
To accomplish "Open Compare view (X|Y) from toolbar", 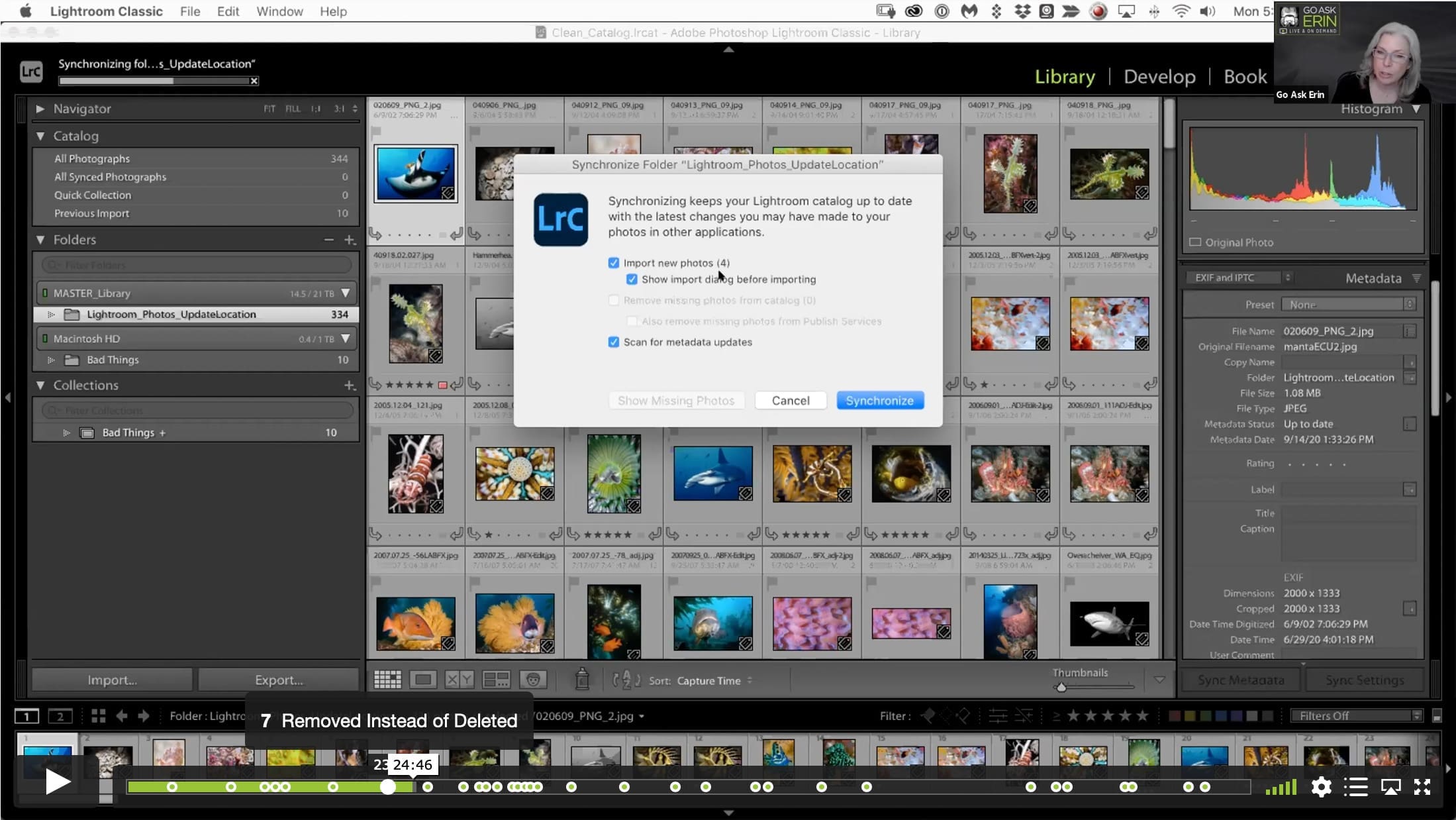I will pyautogui.click(x=459, y=680).
